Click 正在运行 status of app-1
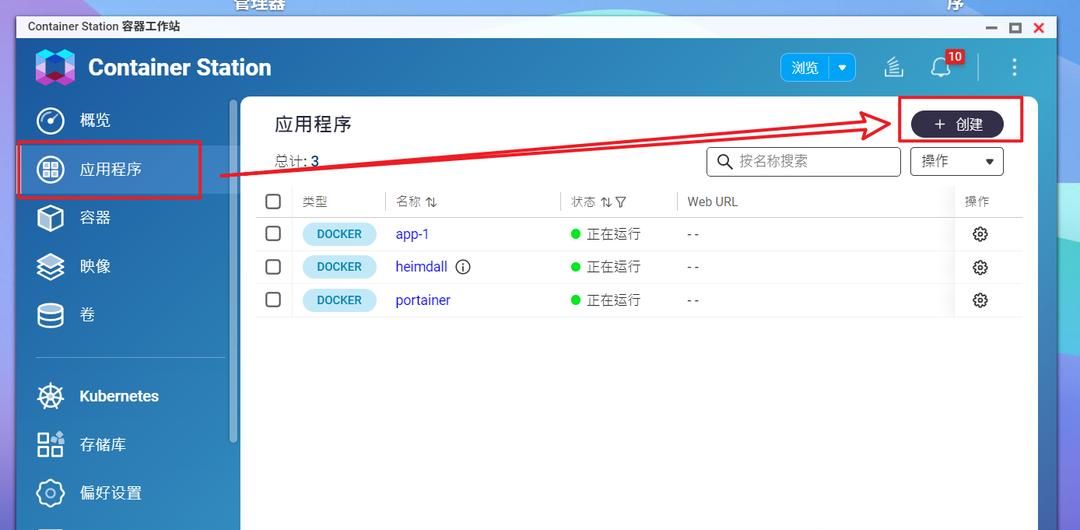Viewport: 1080px width, 530px height. [605, 234]
